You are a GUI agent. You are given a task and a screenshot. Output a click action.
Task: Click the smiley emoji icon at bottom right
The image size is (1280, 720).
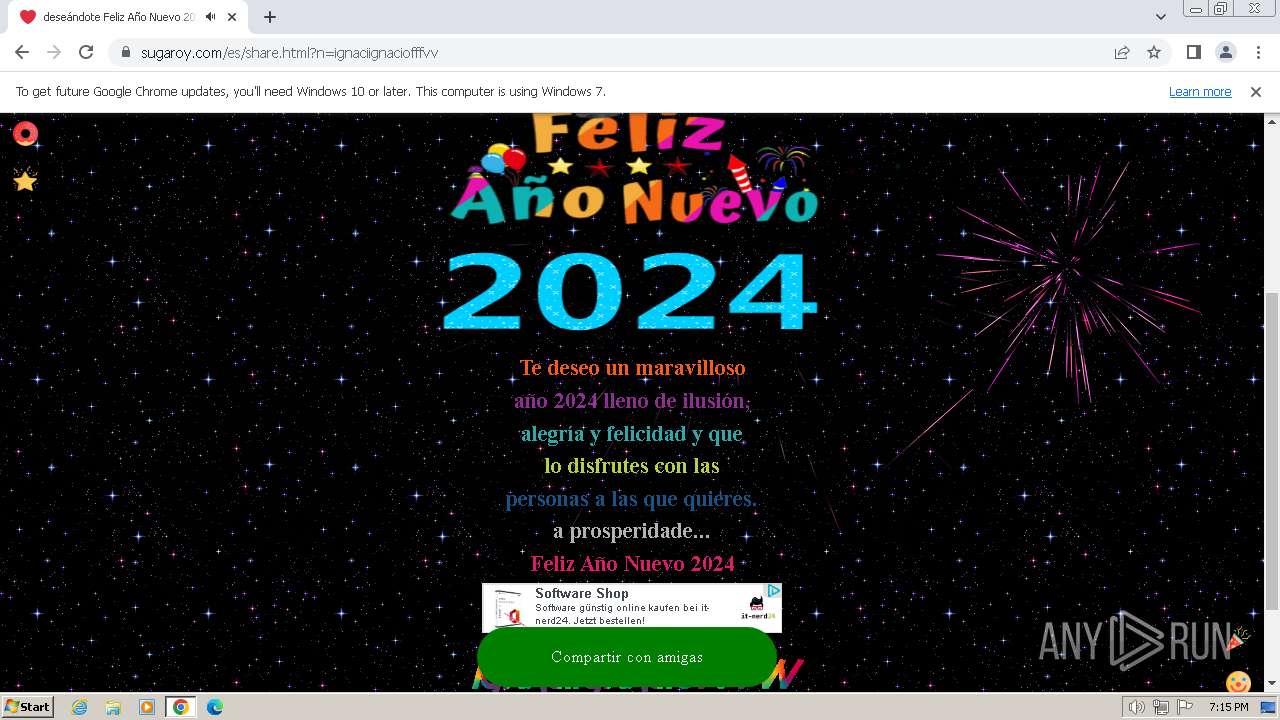pyautogui.click(x=1238, y=683)
